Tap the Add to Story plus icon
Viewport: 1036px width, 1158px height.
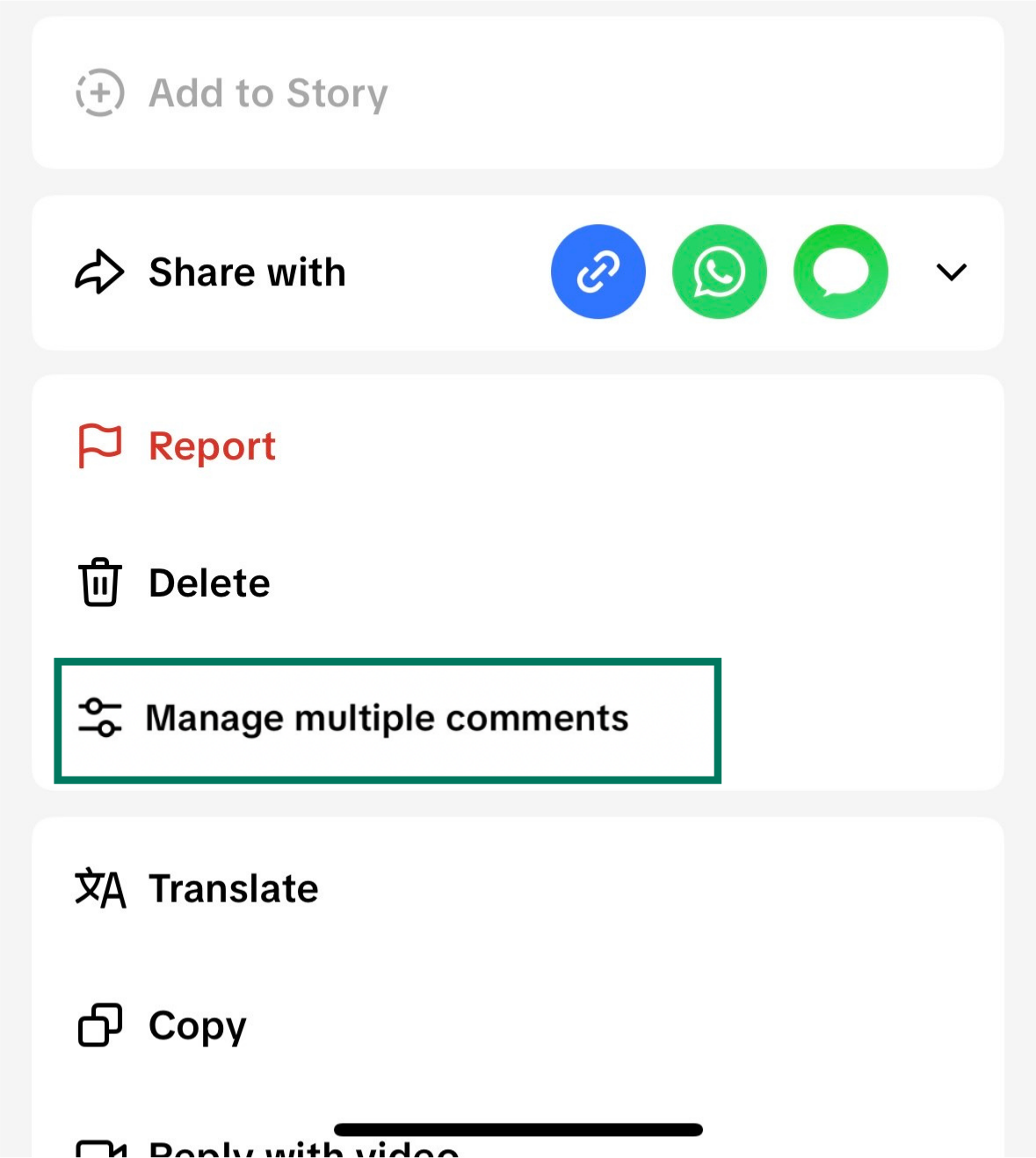(99, 93)
